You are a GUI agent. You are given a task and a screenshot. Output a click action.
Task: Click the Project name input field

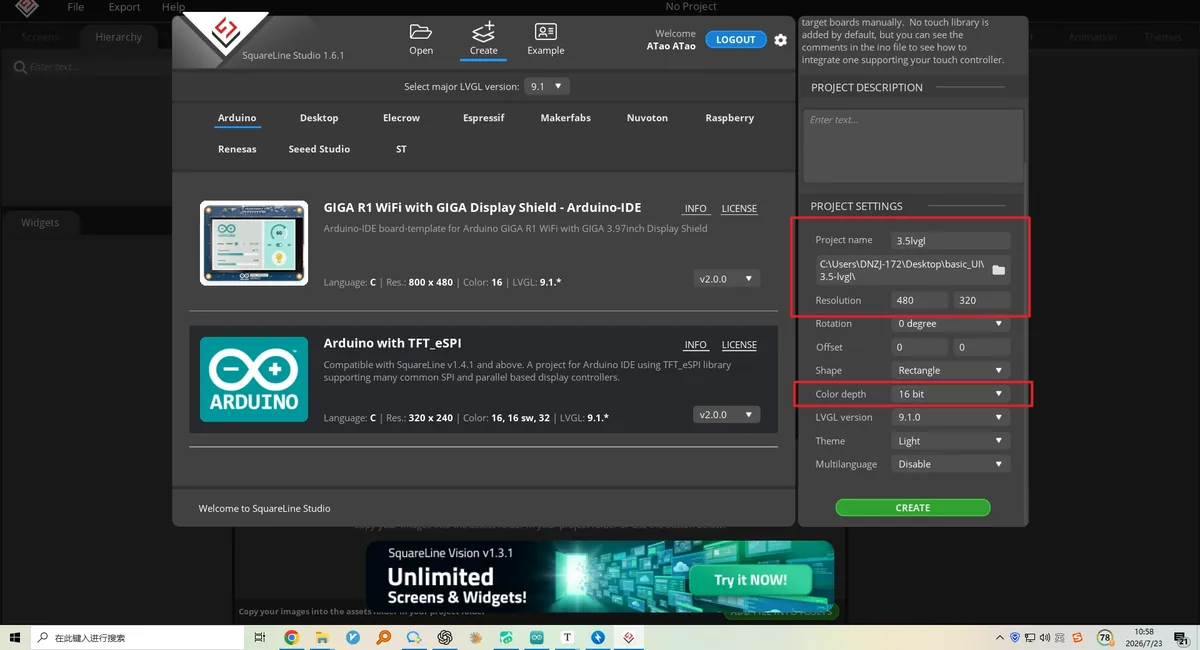950,241
